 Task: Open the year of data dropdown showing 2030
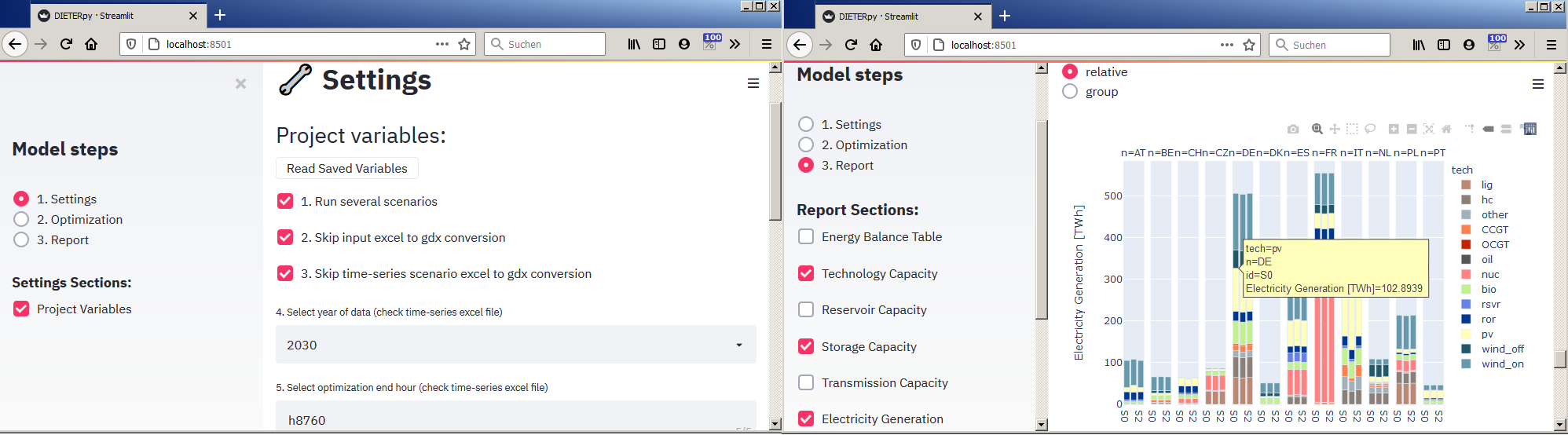(515, 345)
